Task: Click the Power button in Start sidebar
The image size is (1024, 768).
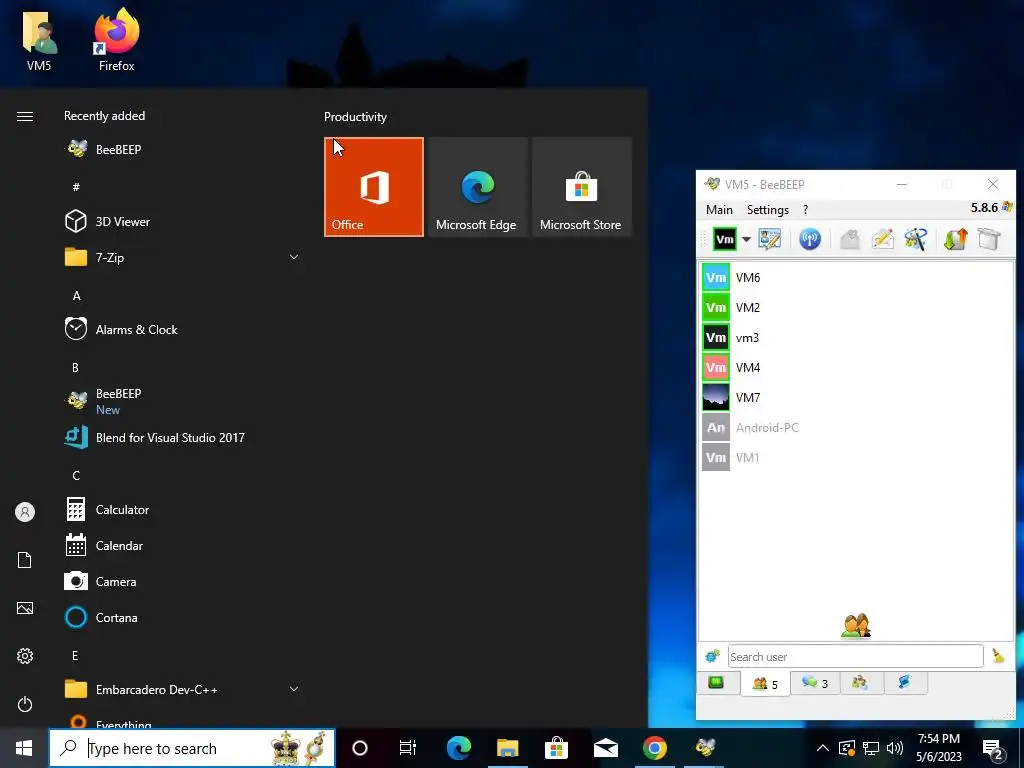Action: click(25, 704)
